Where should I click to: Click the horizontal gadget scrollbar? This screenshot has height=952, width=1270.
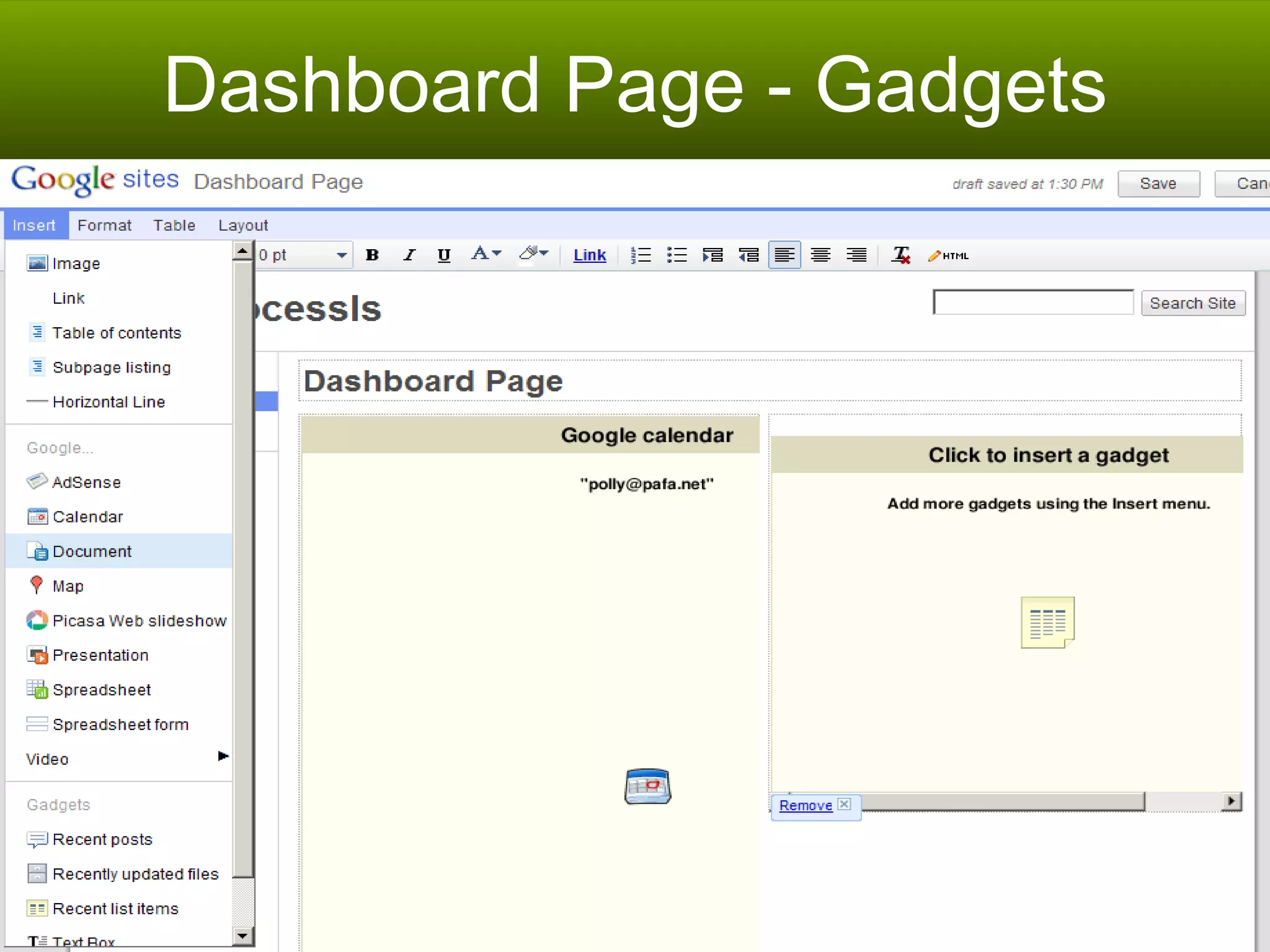(x=1003, y=801)
